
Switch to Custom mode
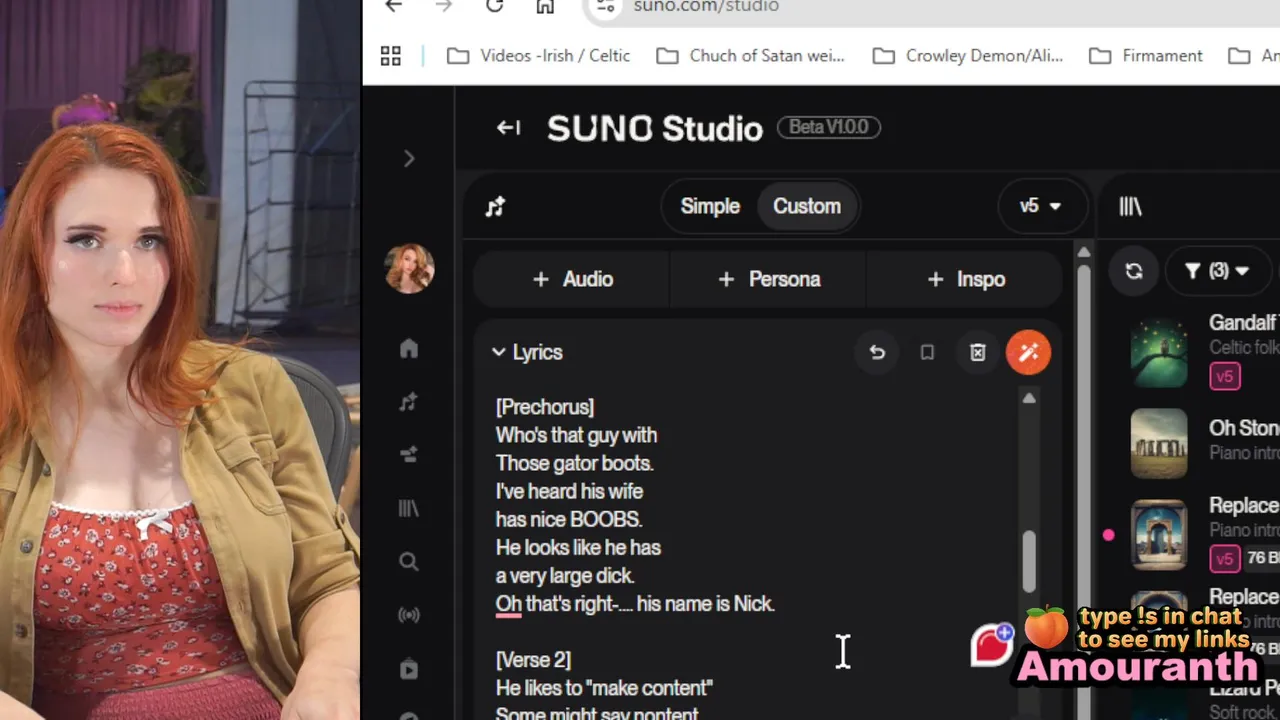pyautogui.click(x=806, y=206)
